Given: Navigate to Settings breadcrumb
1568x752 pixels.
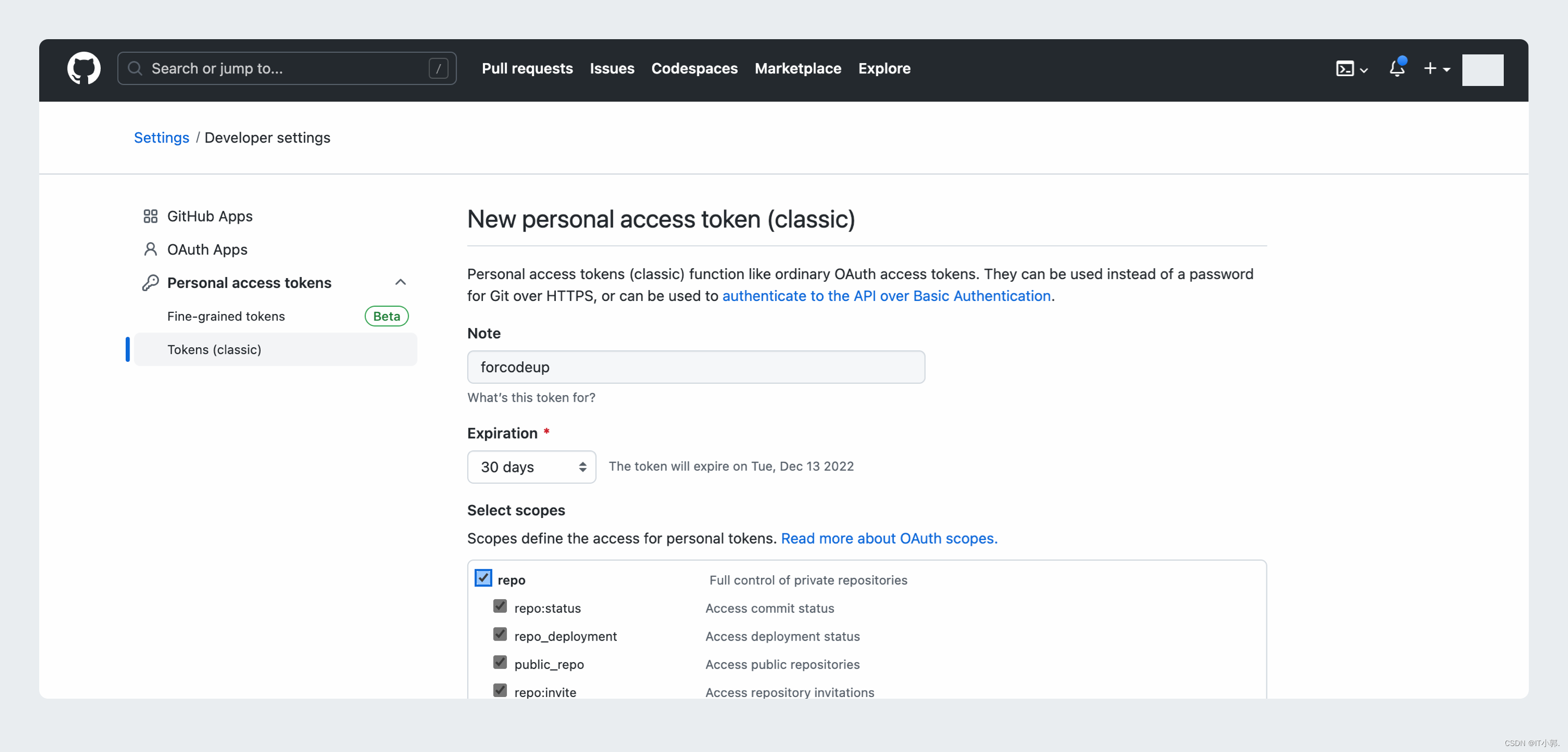Looking at the screenshot, I should coord(161,137).
